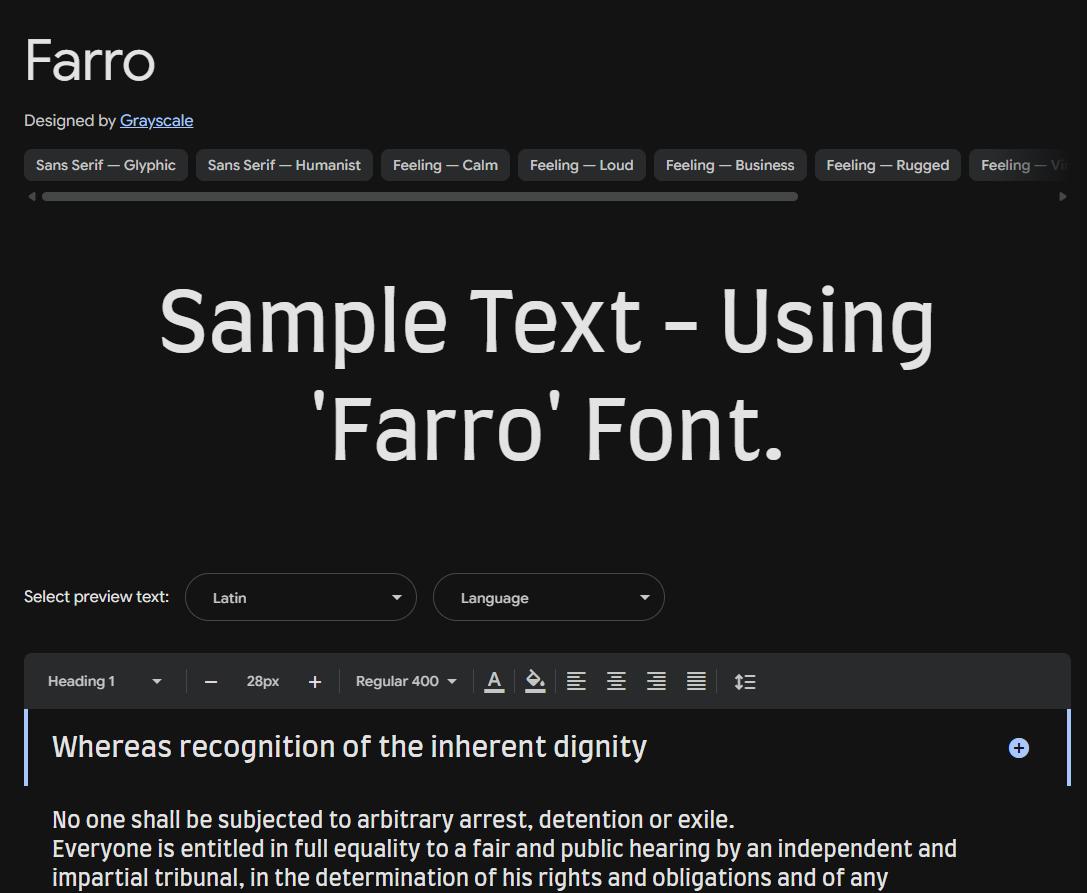Click the 'Whereas recognition' heading text
This screenshot has height=893, width=1087.
[349, 747]
